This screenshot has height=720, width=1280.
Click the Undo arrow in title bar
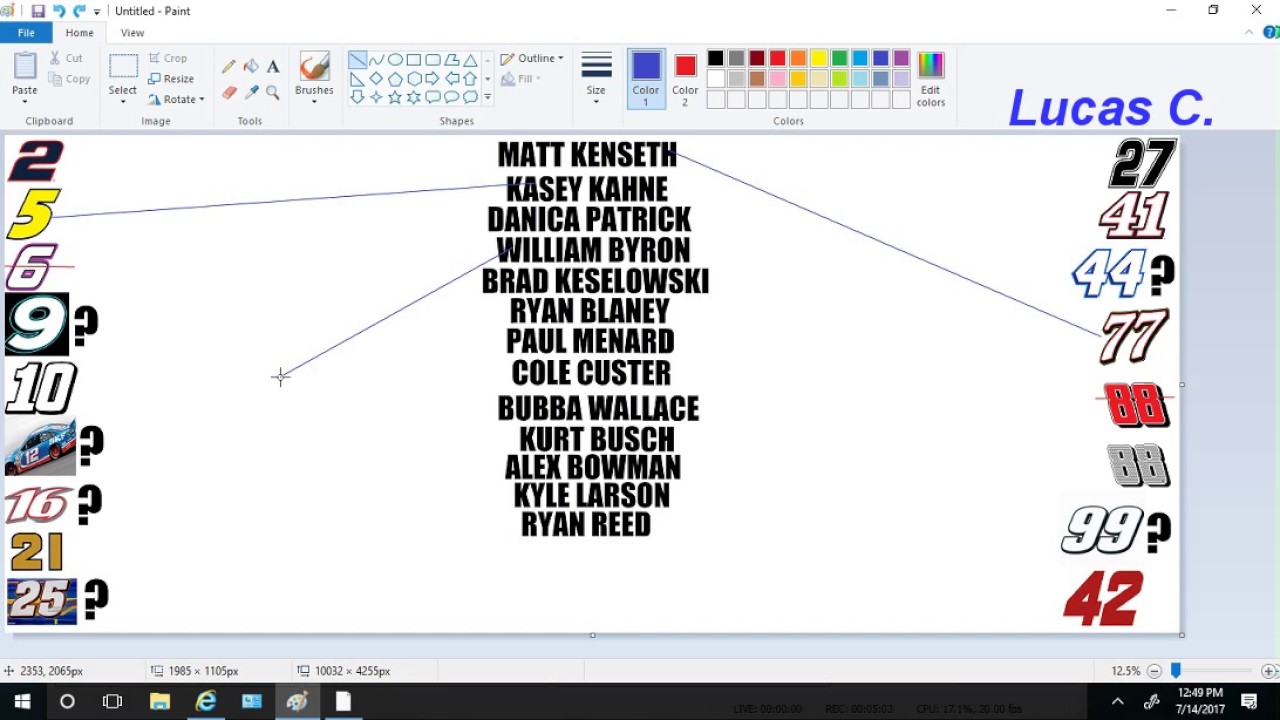click(59, 11)
